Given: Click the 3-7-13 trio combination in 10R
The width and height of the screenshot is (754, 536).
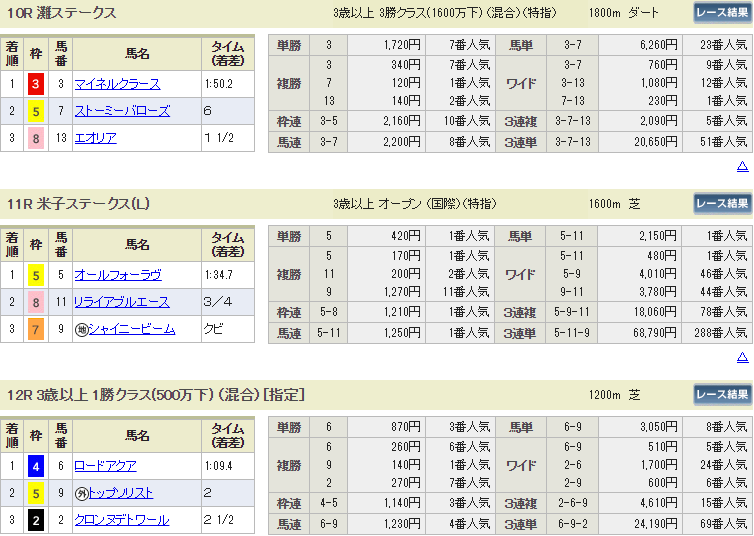Looking at the screenshot, I should [573, 121].
